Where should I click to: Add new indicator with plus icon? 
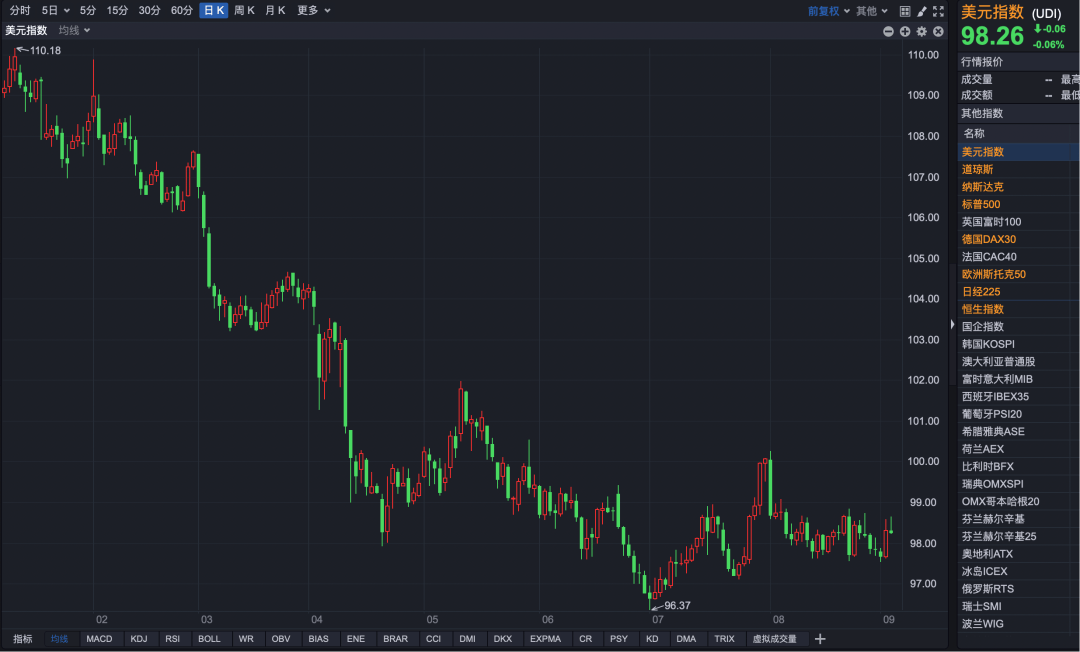click(820, 639)
